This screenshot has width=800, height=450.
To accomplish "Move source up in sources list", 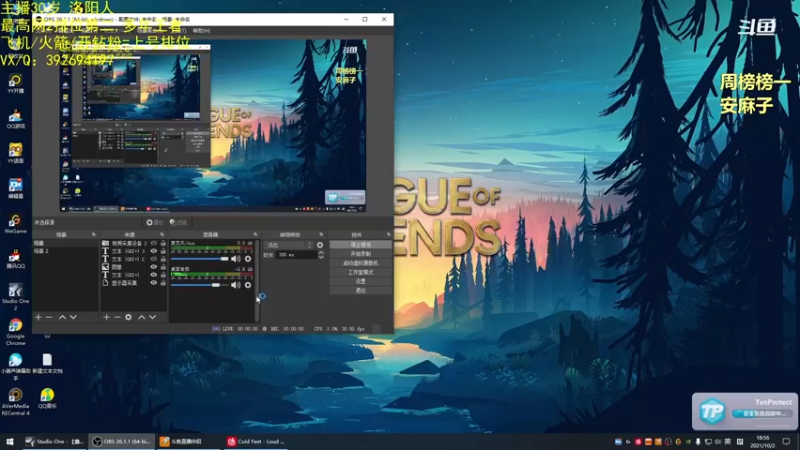I will (x=141, y=317).
